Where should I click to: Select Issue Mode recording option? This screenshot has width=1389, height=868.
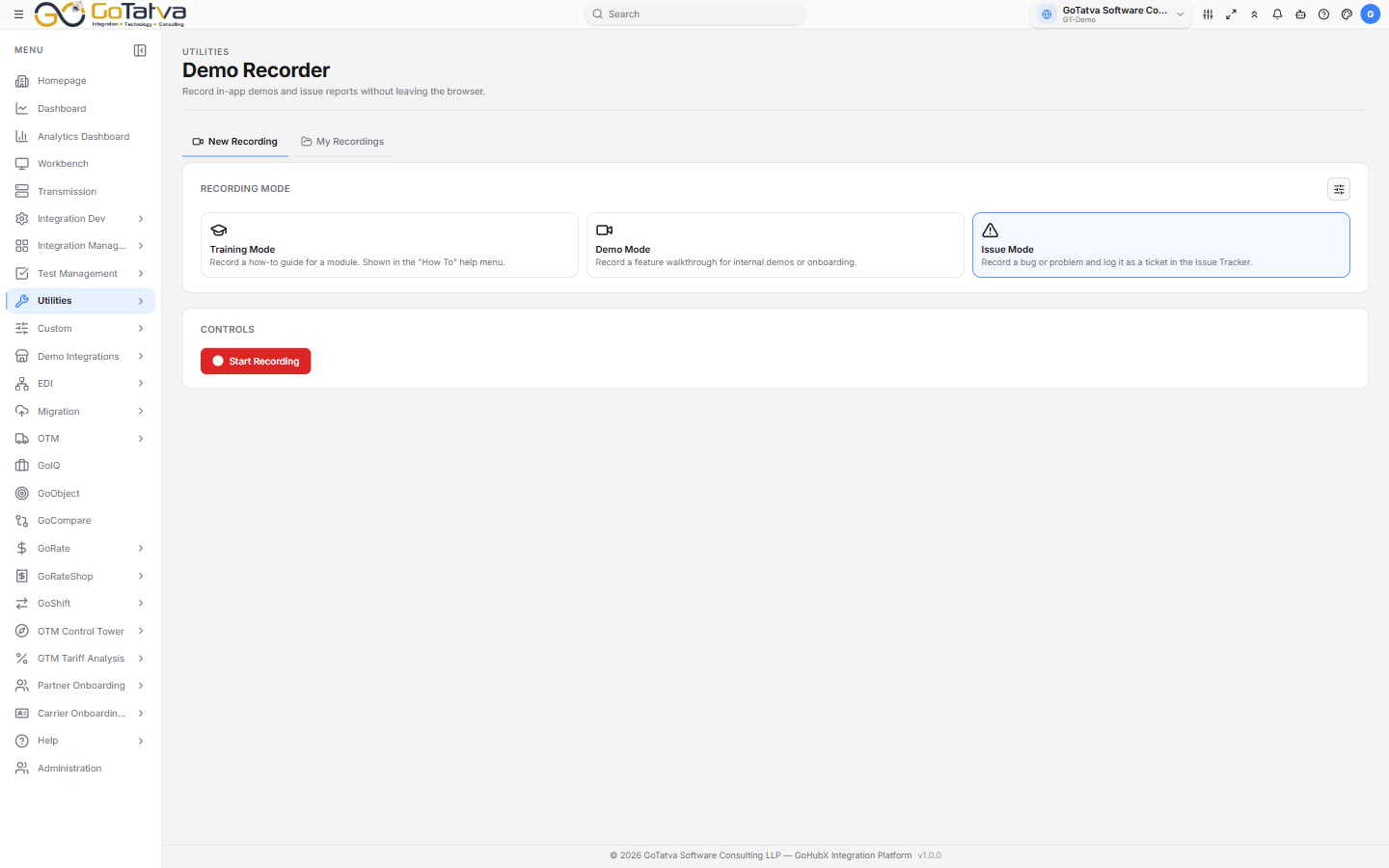[x=1161, y=245]
